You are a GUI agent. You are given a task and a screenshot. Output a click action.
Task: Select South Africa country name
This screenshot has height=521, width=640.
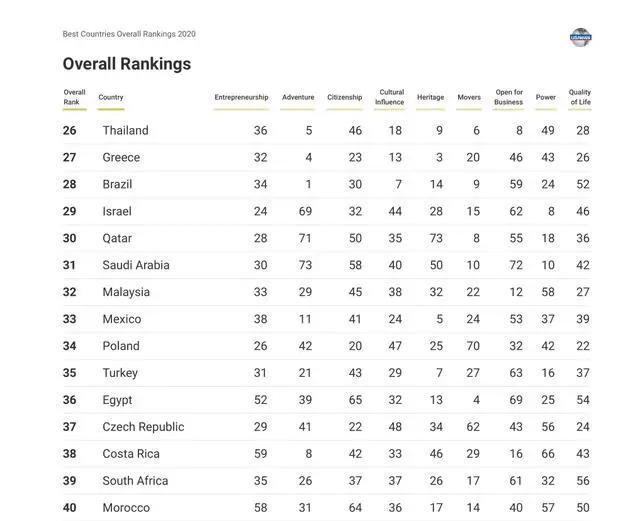point(135,481)
